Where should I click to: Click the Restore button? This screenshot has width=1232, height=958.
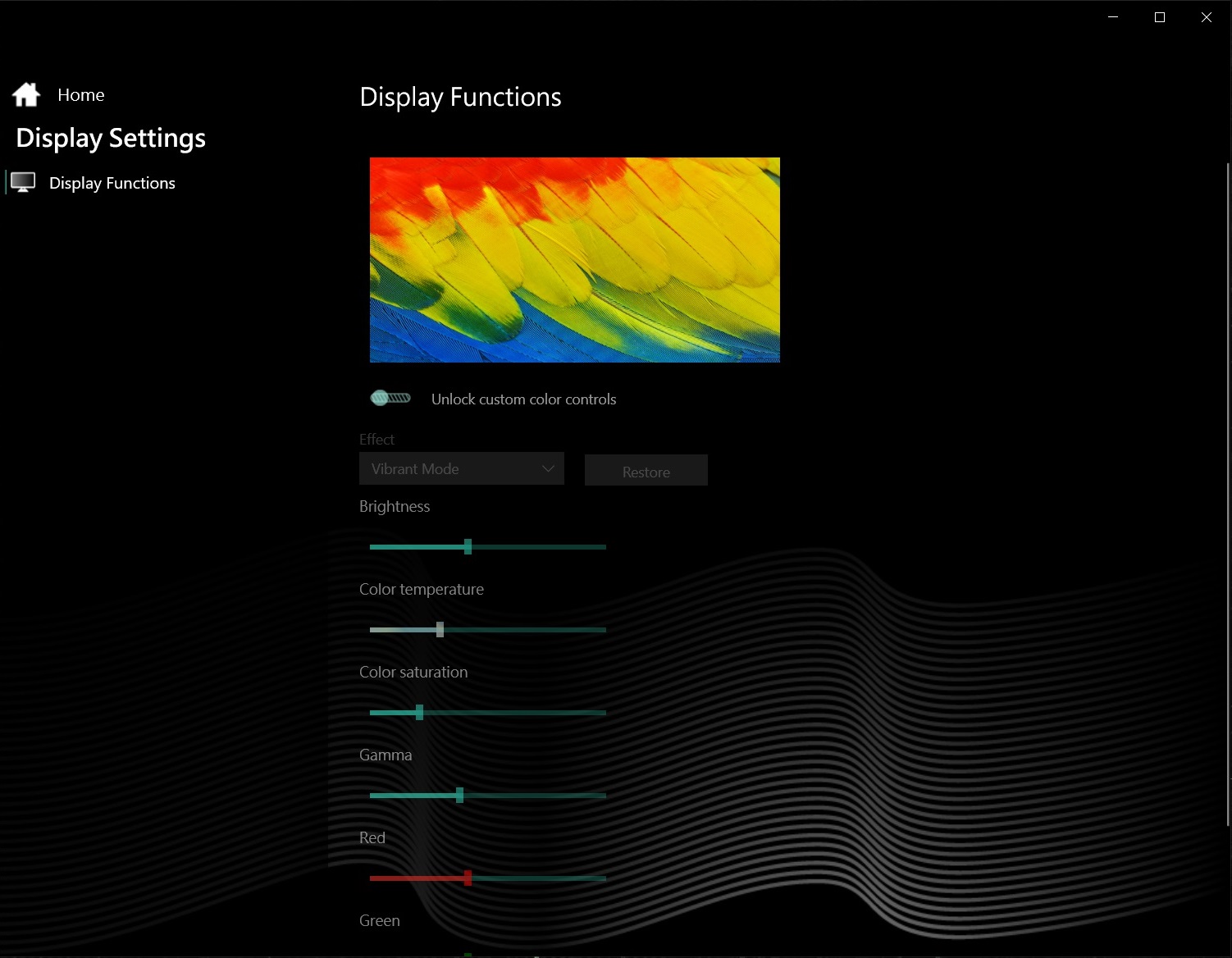646,470
